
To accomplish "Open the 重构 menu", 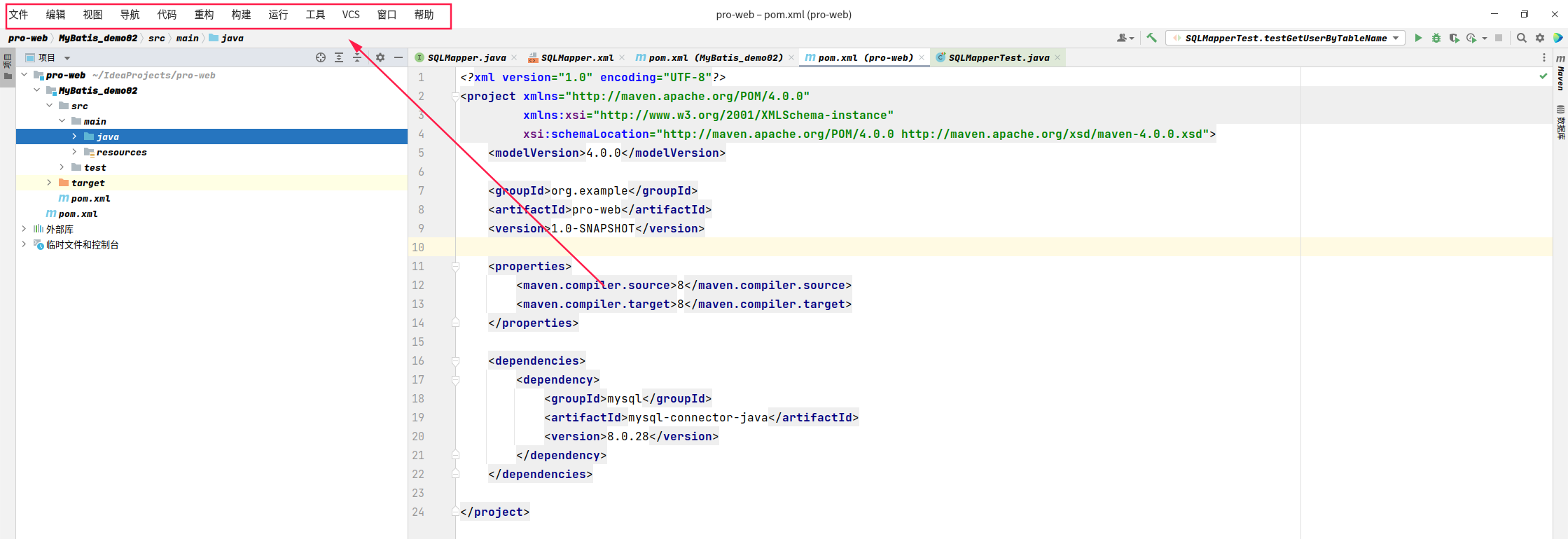I will pos(204,15).
